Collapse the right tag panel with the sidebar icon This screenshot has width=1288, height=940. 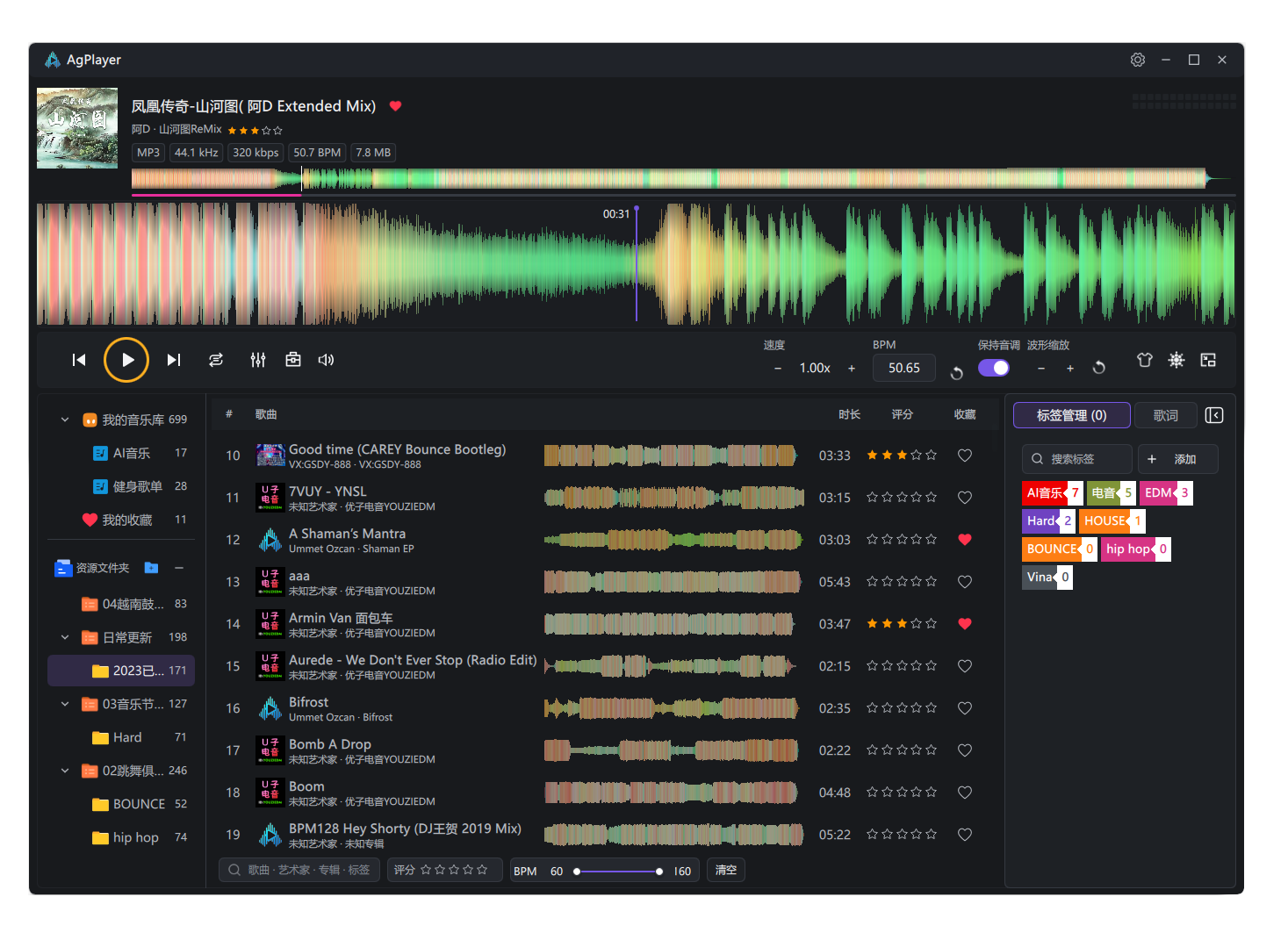click(1214, 415)
